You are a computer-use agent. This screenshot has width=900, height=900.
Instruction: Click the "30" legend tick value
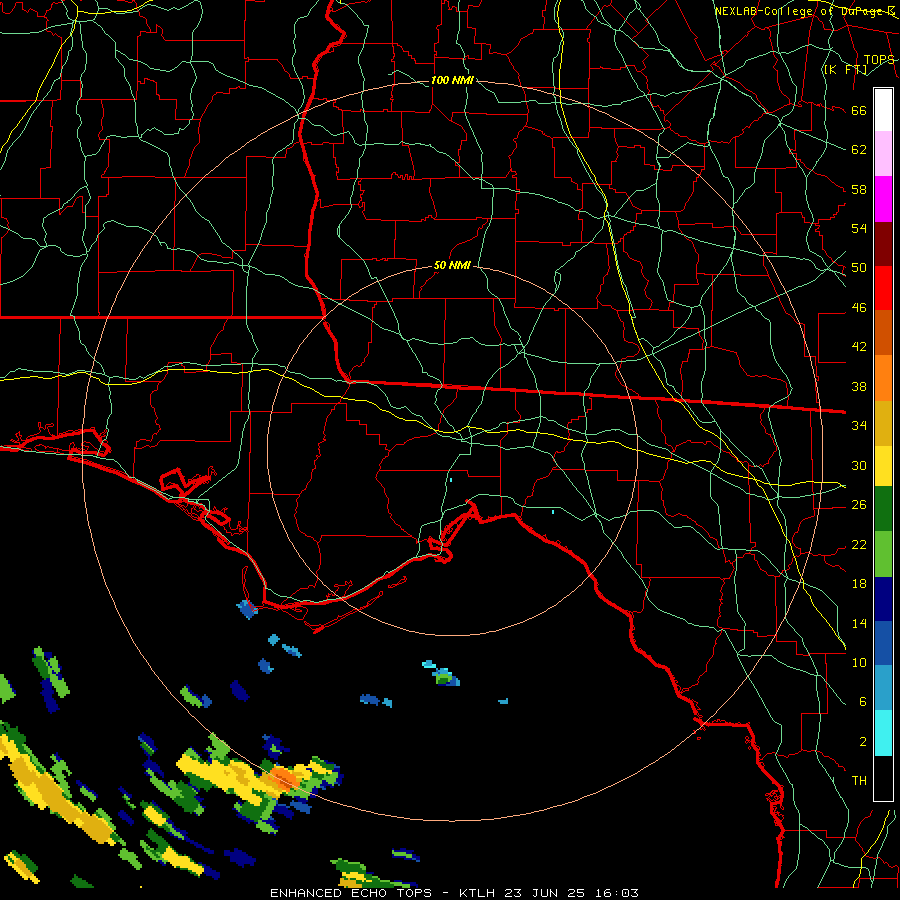click(859, 465)
